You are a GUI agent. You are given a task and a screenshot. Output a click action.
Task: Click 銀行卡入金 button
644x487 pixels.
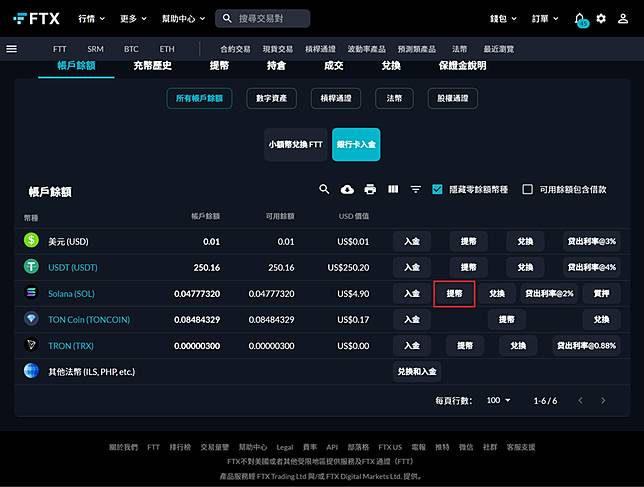tap(356, 145)
